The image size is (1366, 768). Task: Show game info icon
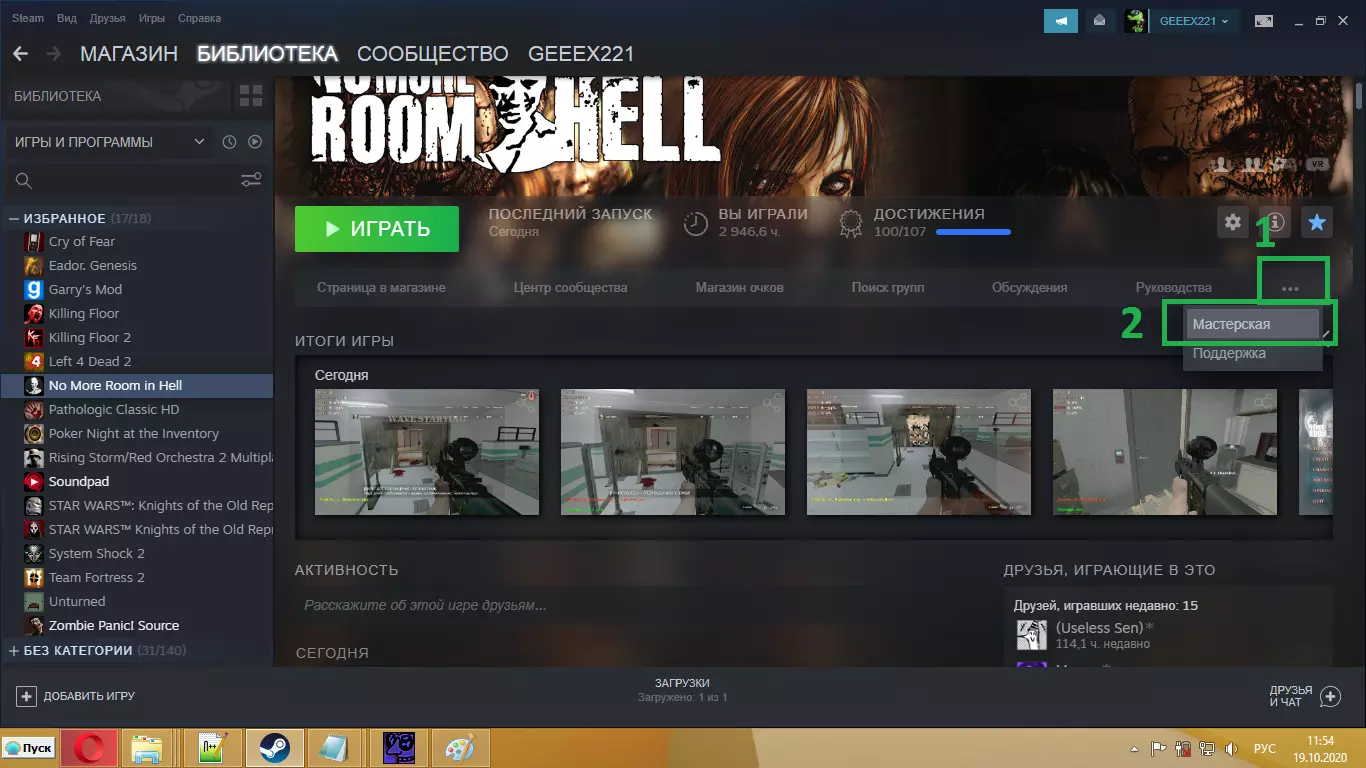(x=1275, y=222)
